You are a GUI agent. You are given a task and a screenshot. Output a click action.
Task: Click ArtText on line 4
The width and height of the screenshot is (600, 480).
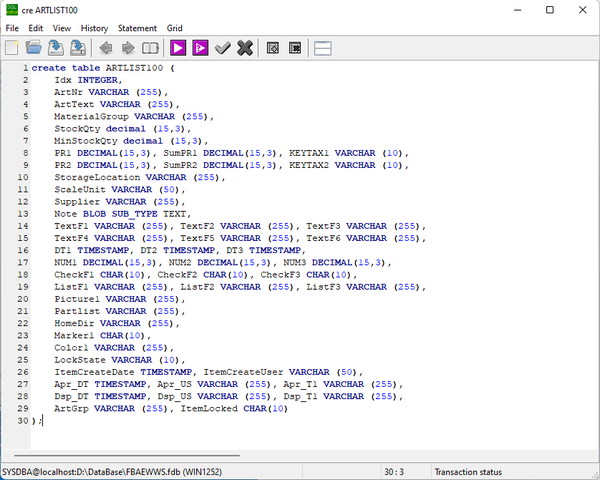pyautogui.click(x=74, y=104)
